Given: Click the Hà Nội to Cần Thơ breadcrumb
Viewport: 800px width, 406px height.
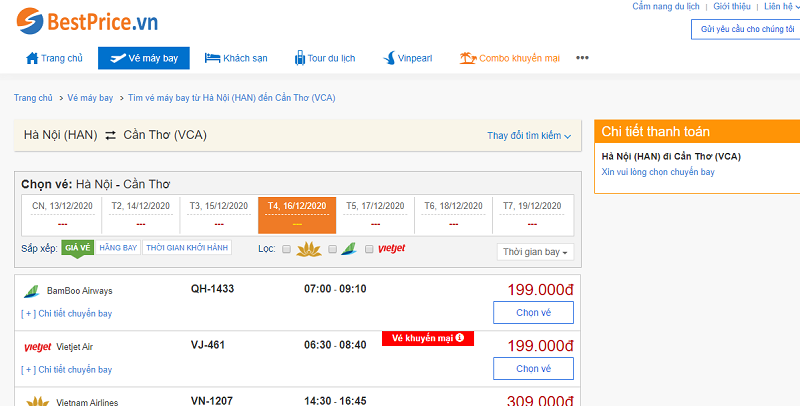Looking at the screenshot, I should point(232,98).
